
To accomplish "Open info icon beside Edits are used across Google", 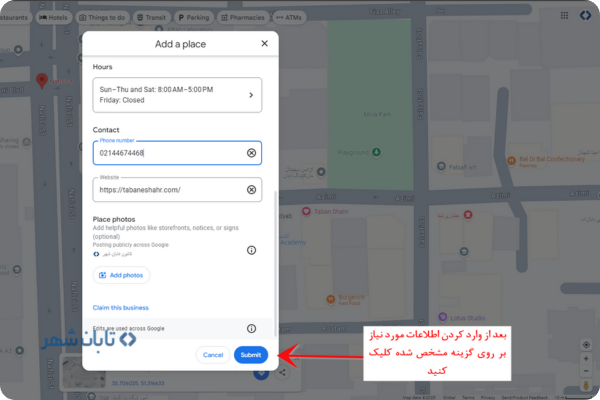I will click(x=251, y=329).
